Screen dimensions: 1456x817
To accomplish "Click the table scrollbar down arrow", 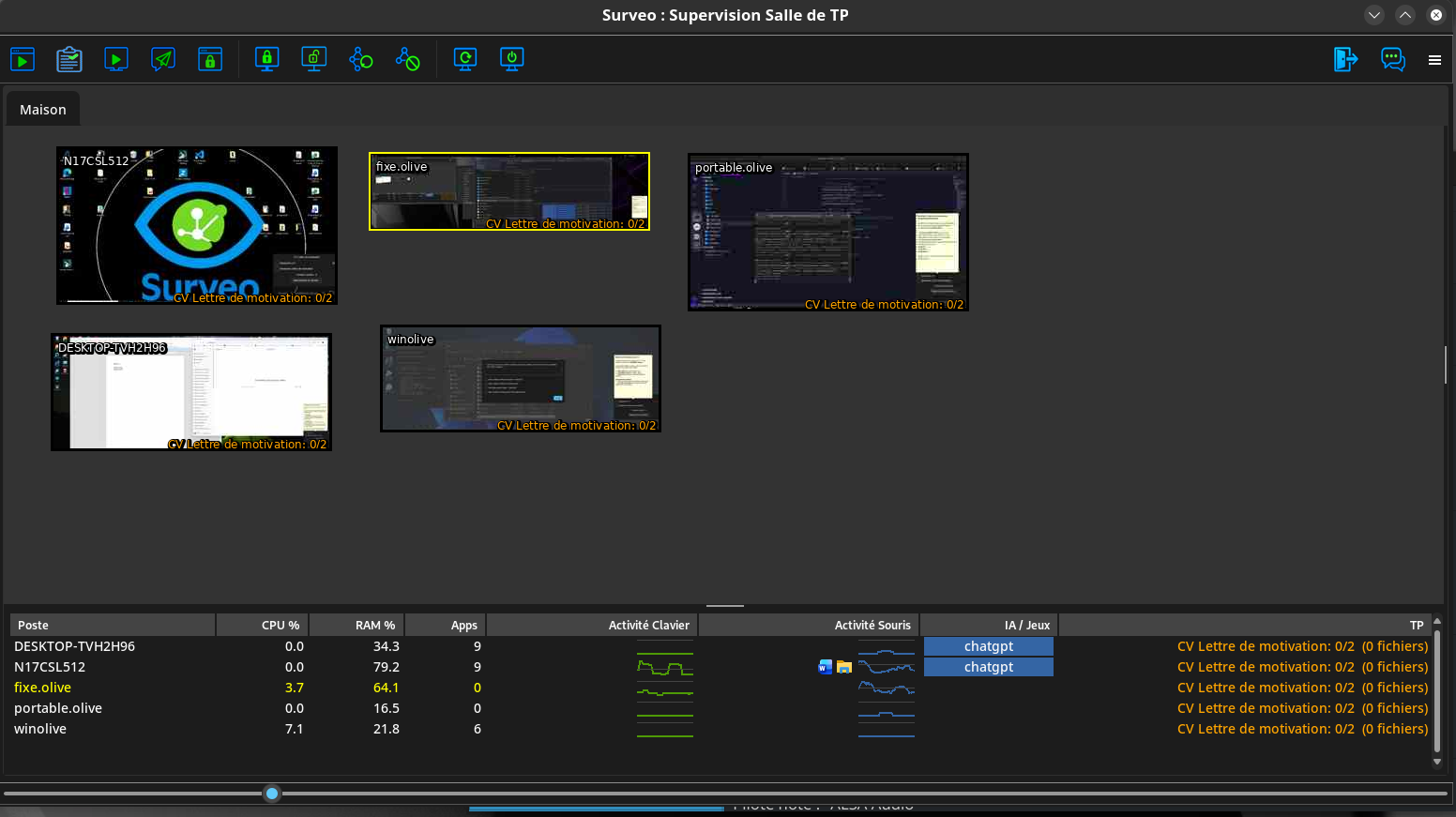I will click(x=1436, y=762).
